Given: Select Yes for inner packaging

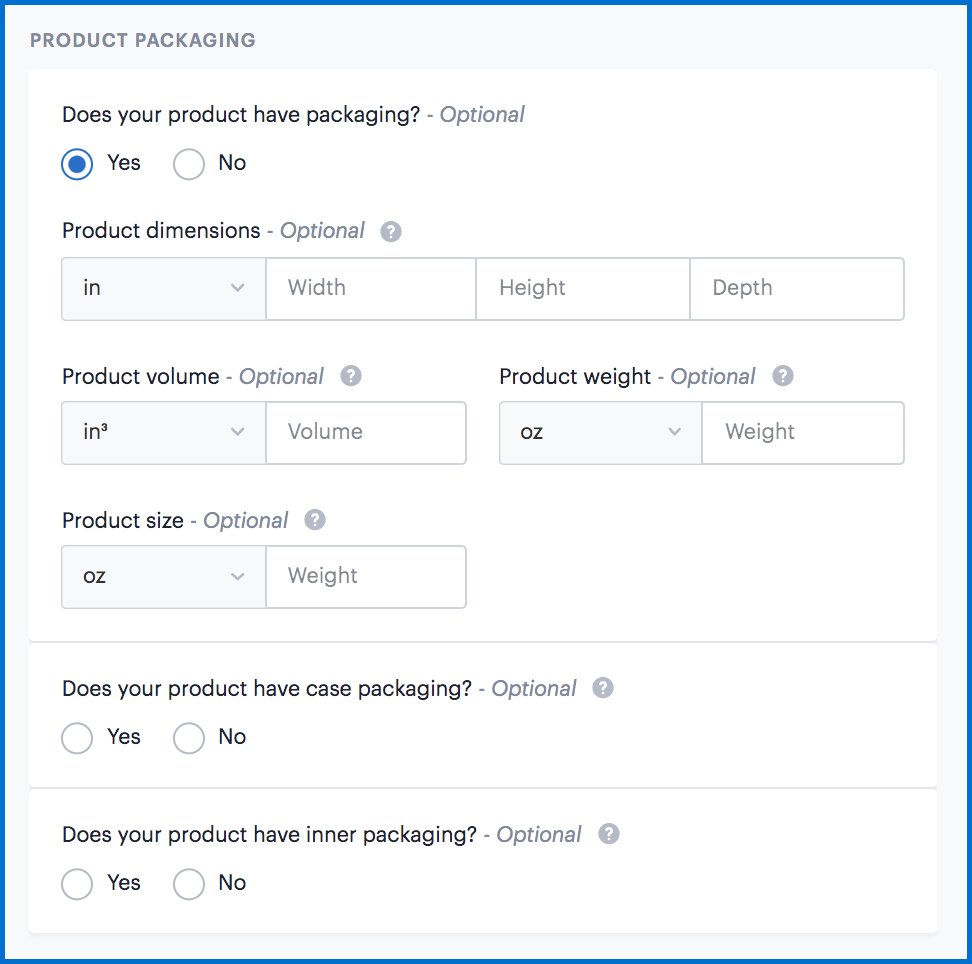Looking at the screenshot, I should (x=77, y=884).
